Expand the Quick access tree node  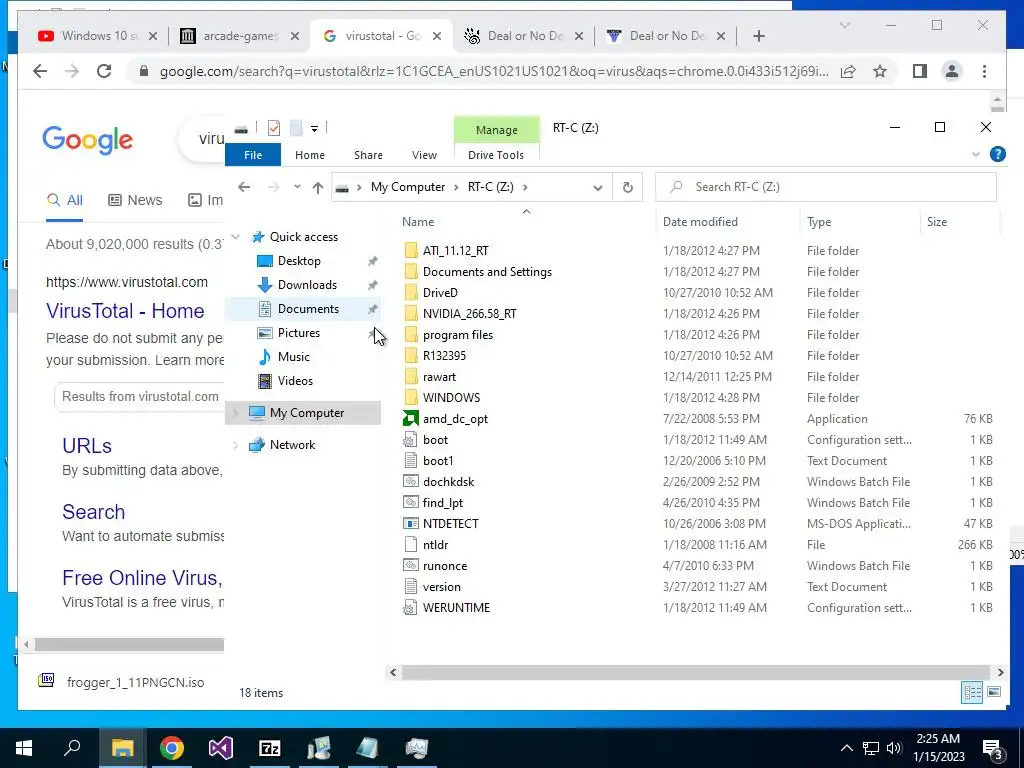[236, 237]
